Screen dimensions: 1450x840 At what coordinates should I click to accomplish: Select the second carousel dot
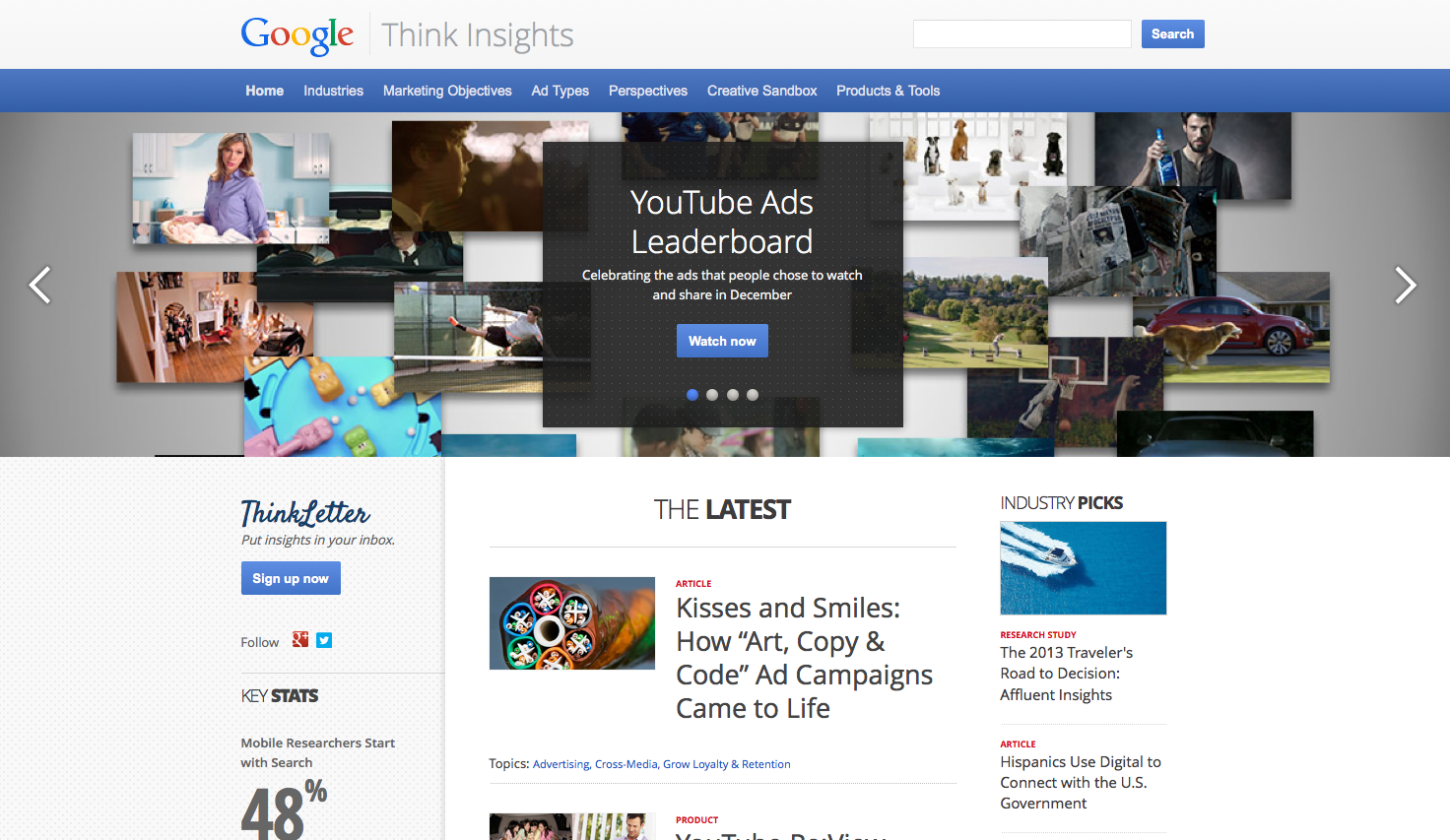pos(712,395)
